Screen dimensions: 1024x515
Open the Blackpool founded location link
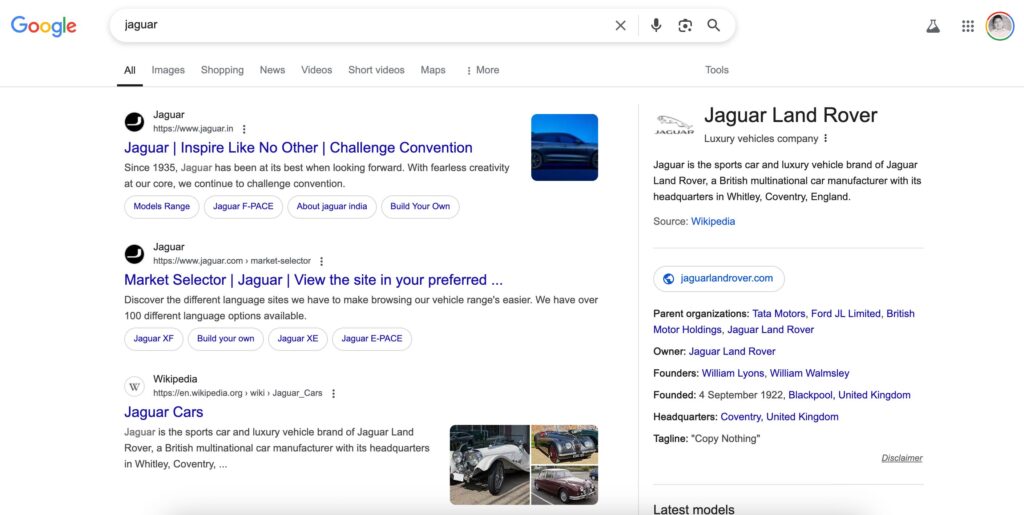pyautogui.click(x=810, y=395)
